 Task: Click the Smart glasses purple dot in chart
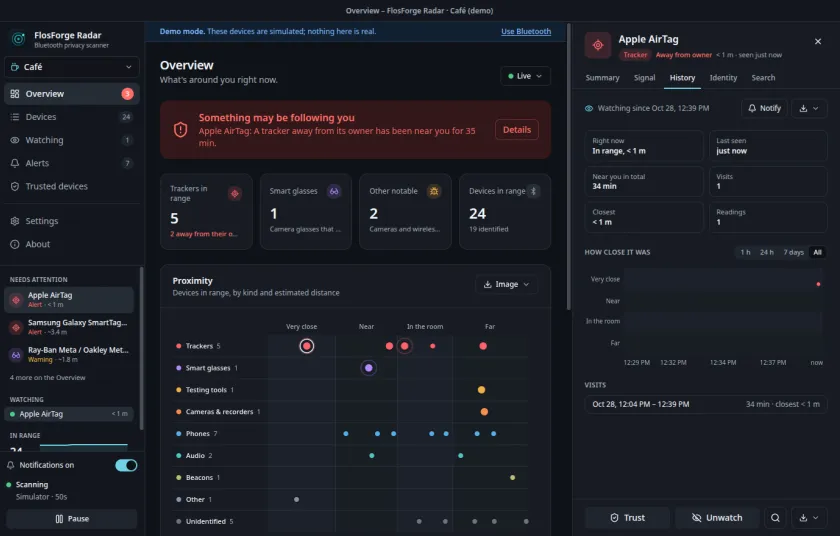coord(369,368)
